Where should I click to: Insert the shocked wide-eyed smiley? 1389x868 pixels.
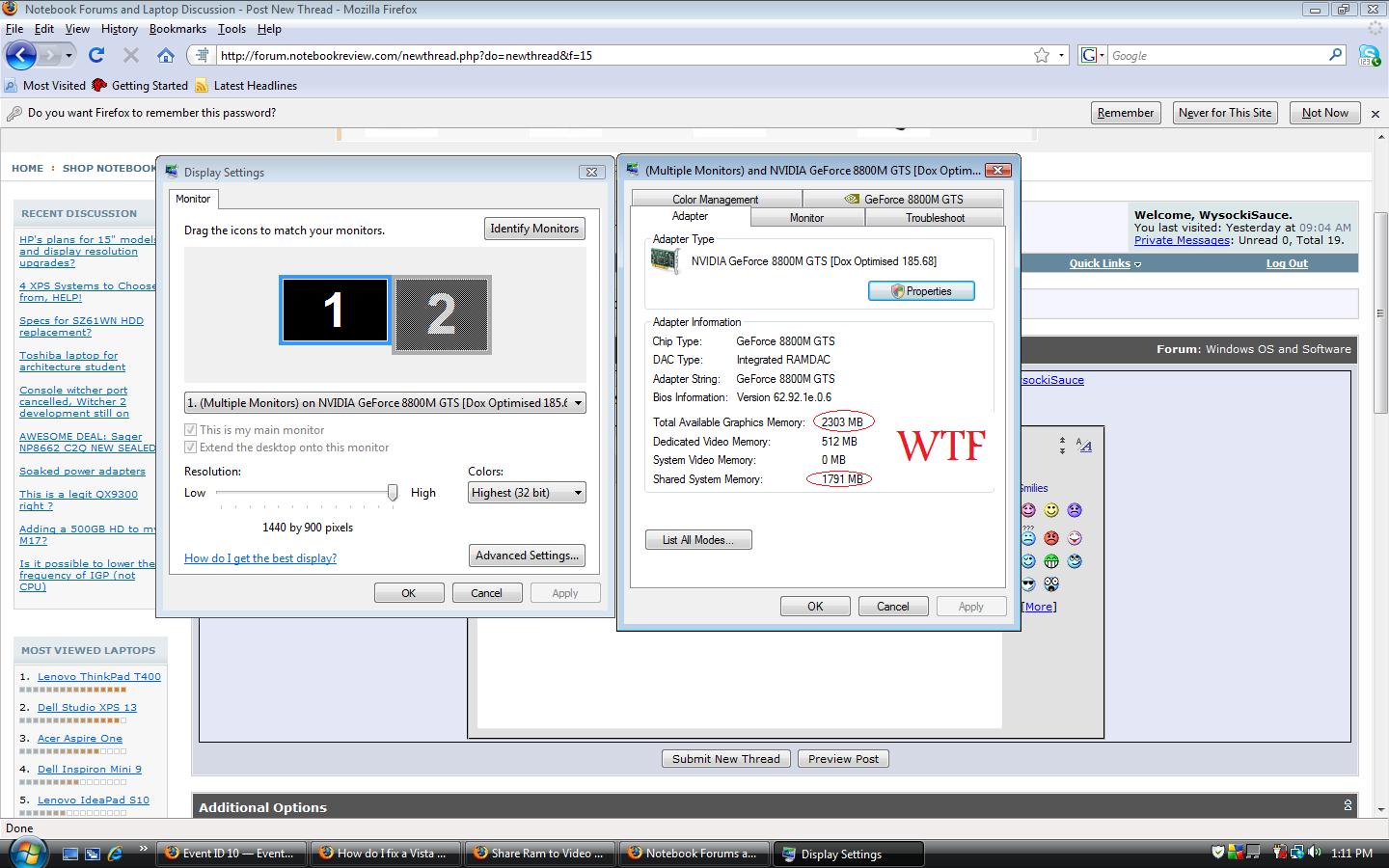click(x=1051, y=584)
